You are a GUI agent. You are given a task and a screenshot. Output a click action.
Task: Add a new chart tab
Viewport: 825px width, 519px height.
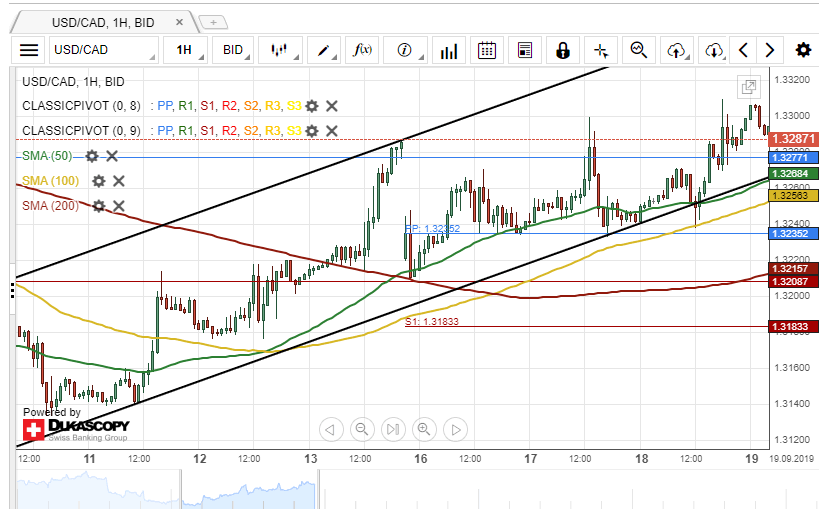(214, 21)
